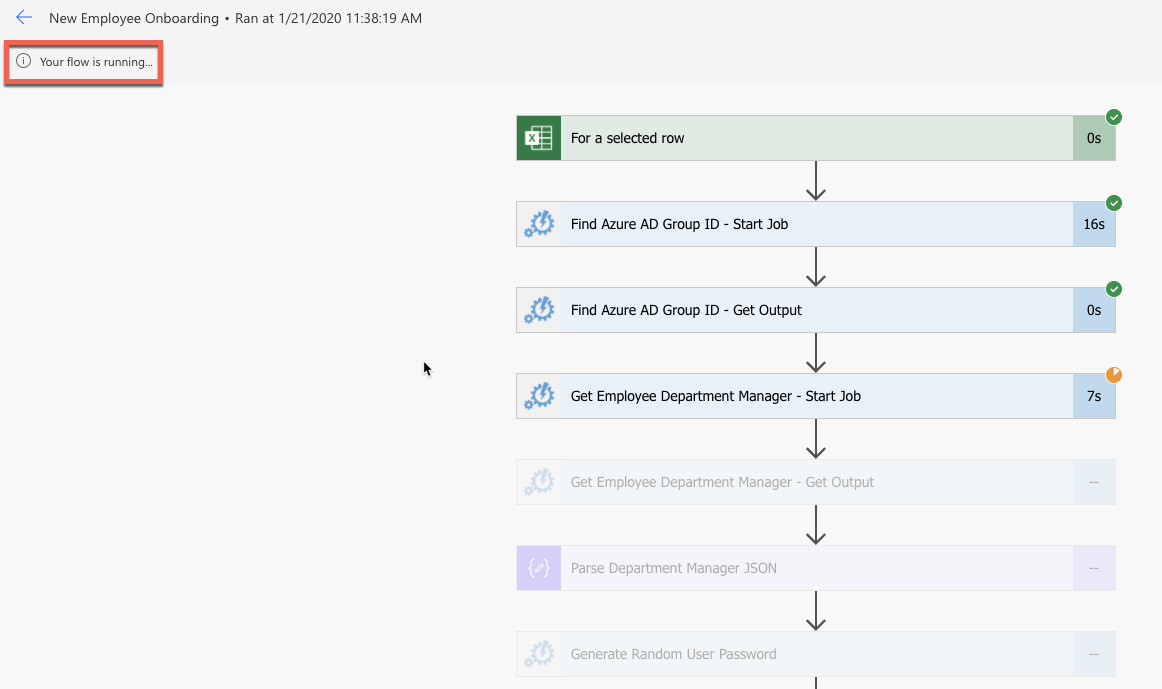The width and height of the screenshot is (1162, 689).
Task: Click the 16s duration value
Action: coord(1094,224)
